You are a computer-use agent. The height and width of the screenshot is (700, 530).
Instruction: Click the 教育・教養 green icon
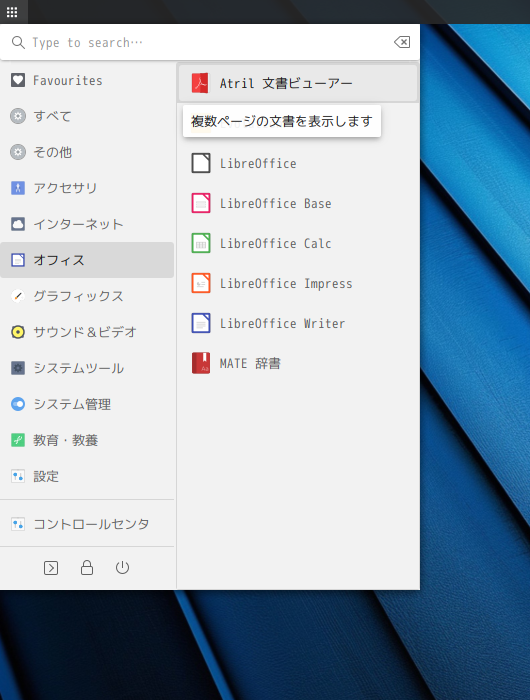coord(18,440)
